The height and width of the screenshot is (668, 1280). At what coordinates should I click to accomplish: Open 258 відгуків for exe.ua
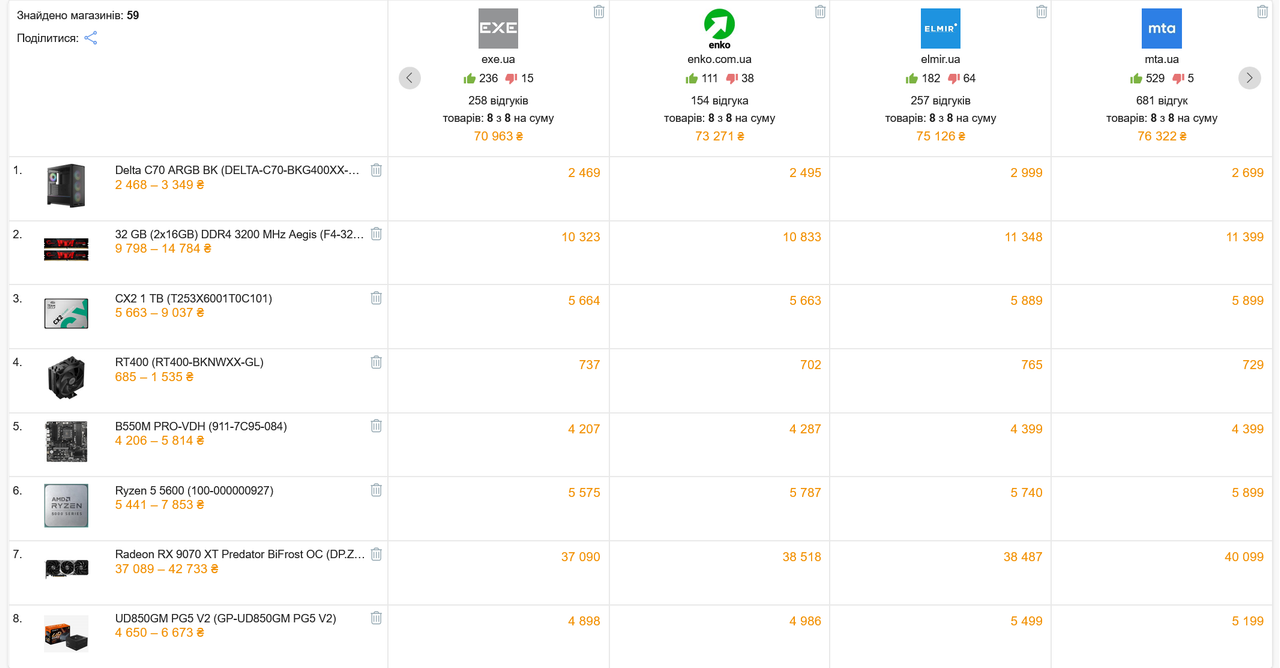(x=498, y=100)
